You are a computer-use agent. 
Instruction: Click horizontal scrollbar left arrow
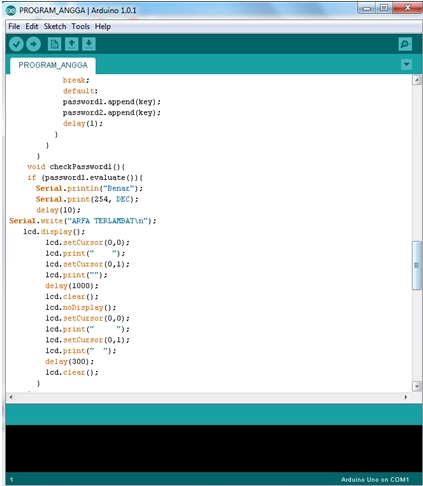tap(11, 397)
